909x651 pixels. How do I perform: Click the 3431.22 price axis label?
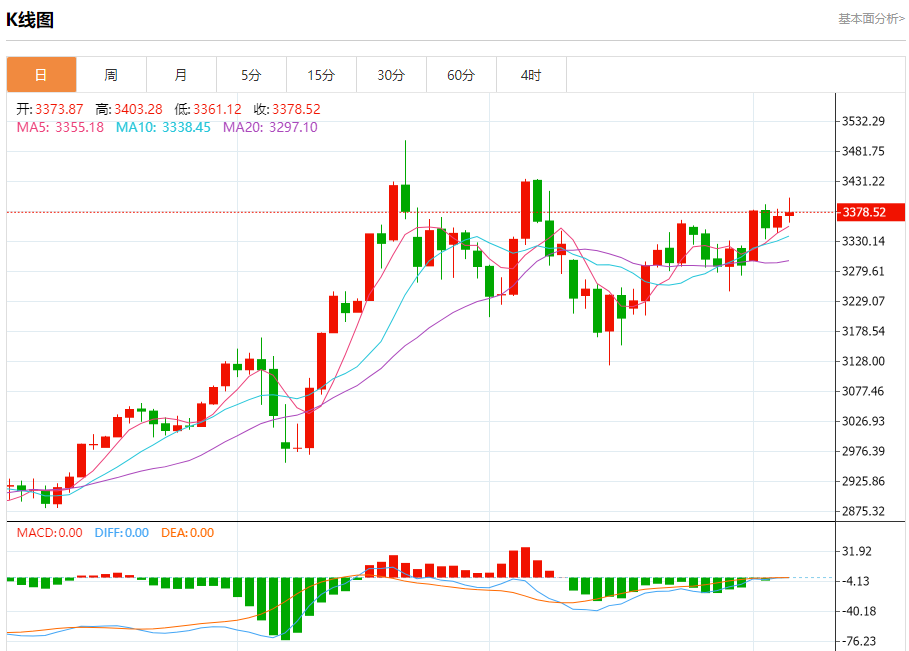pos(863,181)
